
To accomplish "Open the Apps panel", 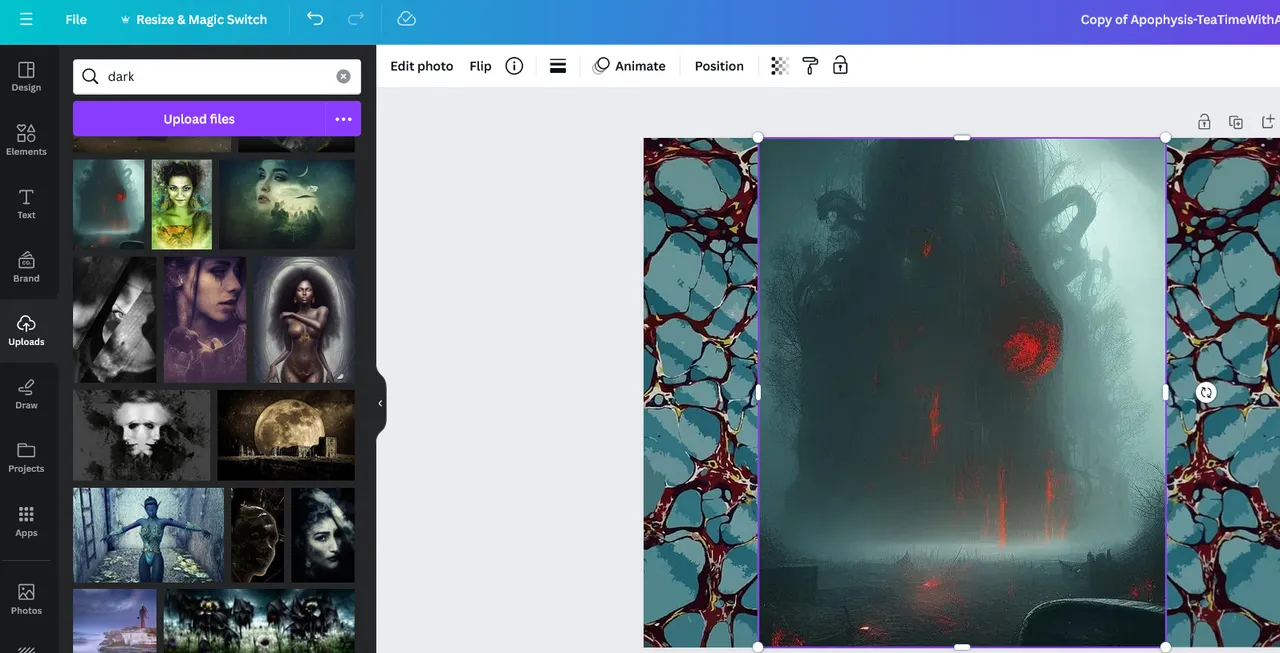I will click(x=27, y=521).
